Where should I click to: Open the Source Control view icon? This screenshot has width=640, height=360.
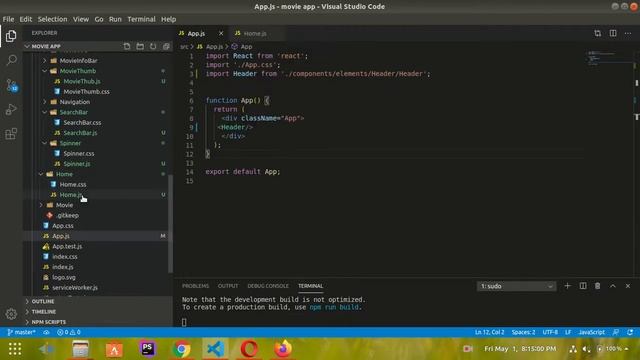click(11, 85)
